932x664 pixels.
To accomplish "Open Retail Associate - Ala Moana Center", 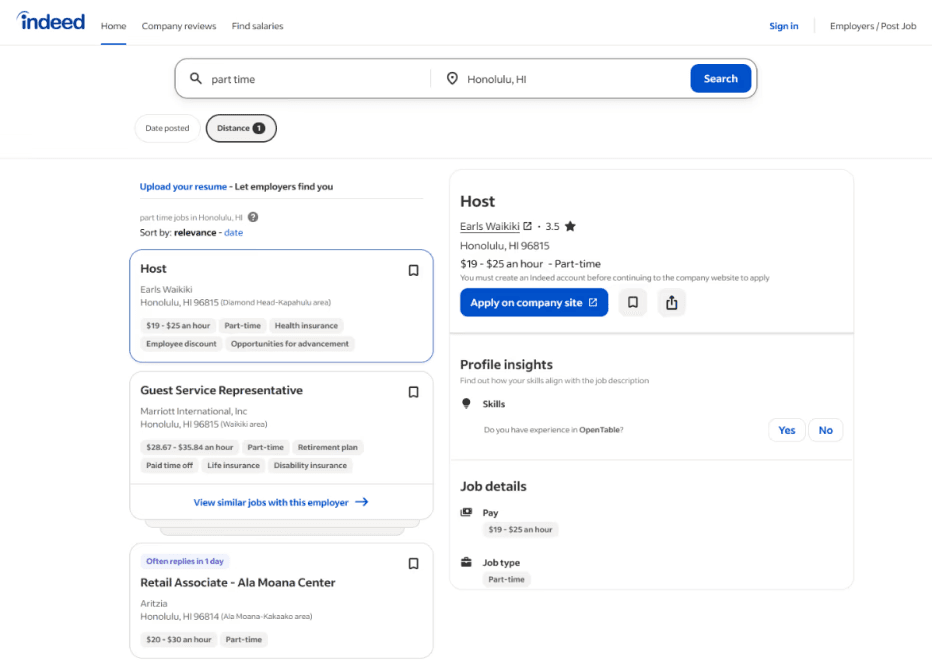I will click(x=238, y=583).
